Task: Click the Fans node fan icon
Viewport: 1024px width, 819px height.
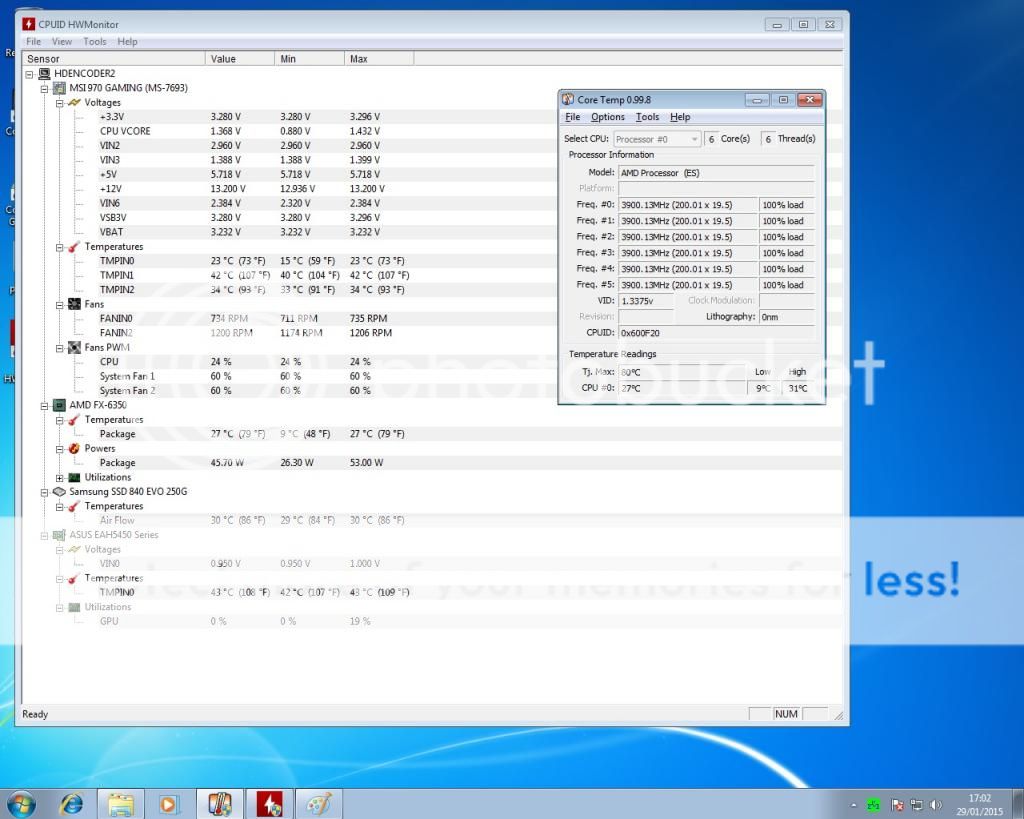Action: tap(74, 304)
